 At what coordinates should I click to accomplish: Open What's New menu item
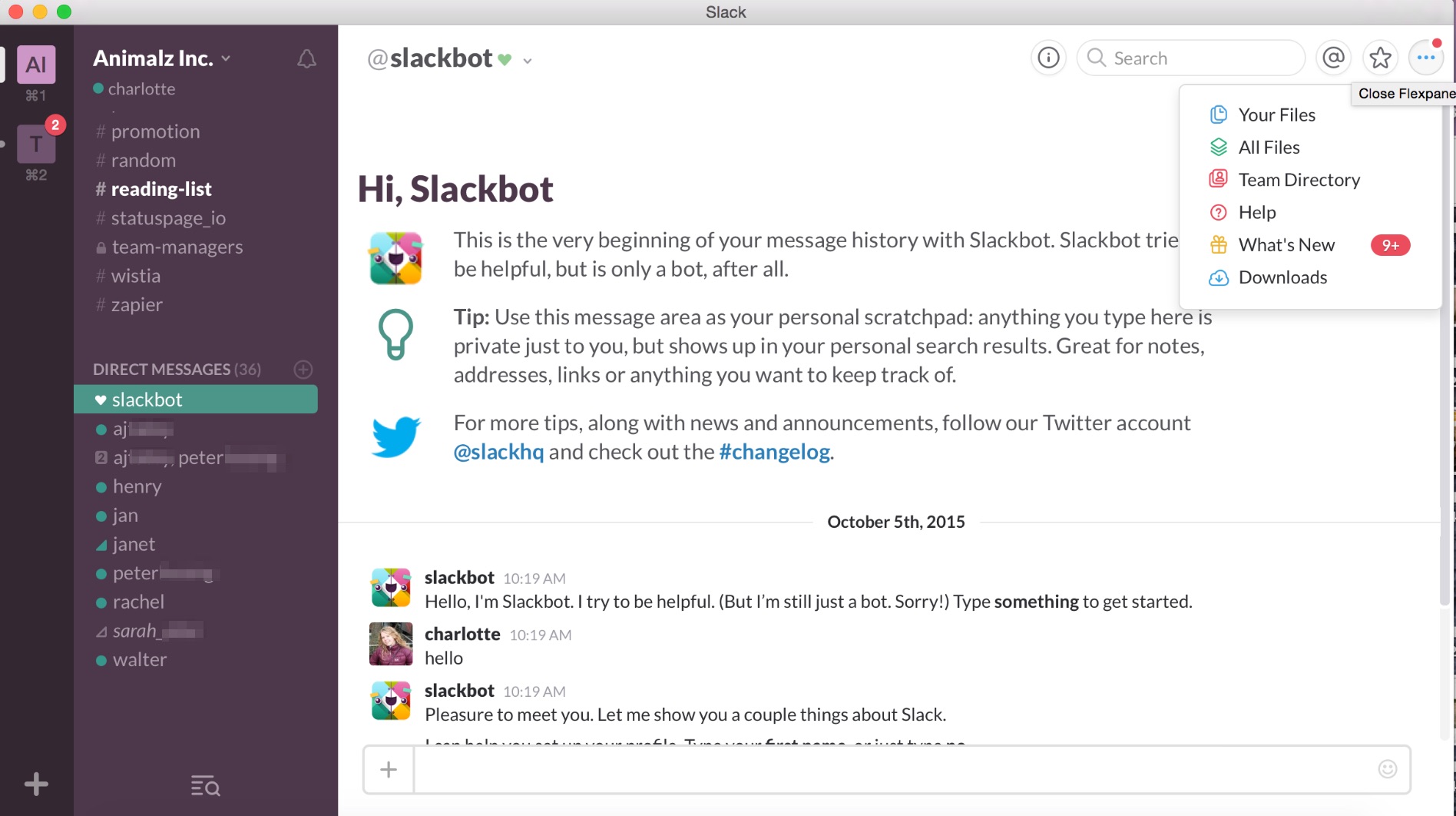1286,245
